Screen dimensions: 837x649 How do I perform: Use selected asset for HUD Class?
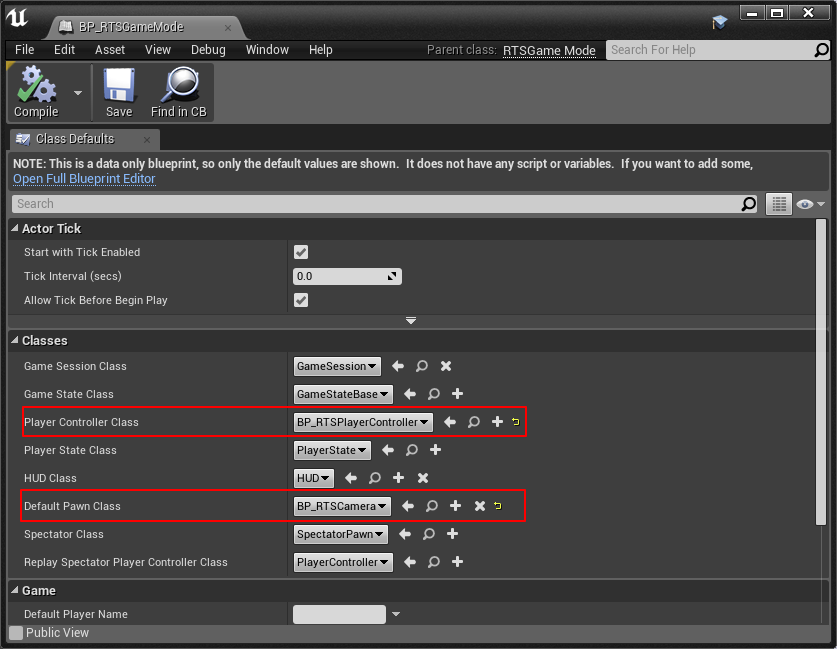click(351, 478)
